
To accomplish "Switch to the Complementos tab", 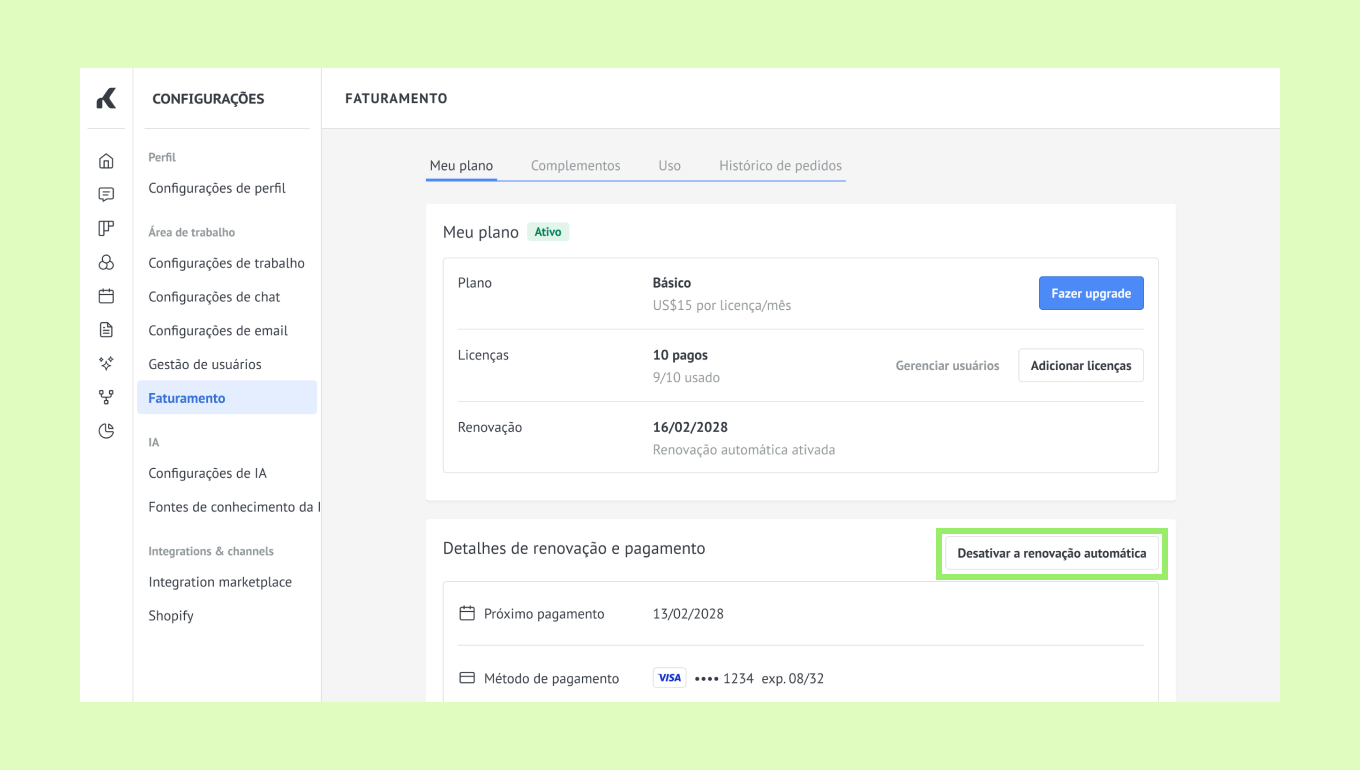I will (576, 165).
